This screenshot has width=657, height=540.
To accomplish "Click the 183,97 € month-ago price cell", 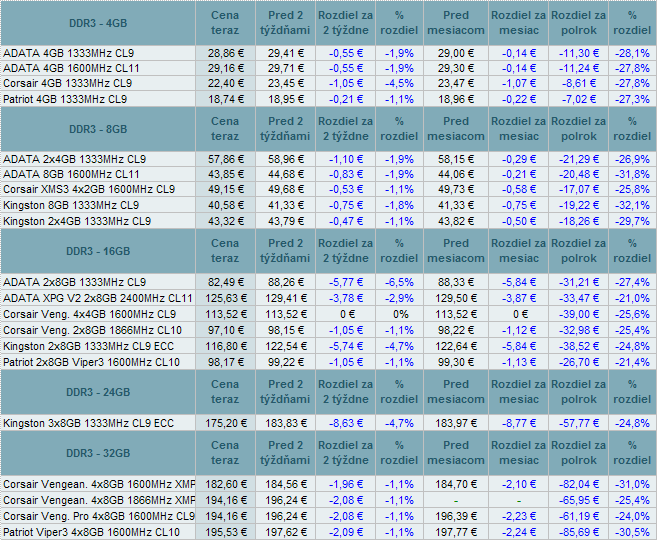I will pyautogui.click(x=456, y=423).
